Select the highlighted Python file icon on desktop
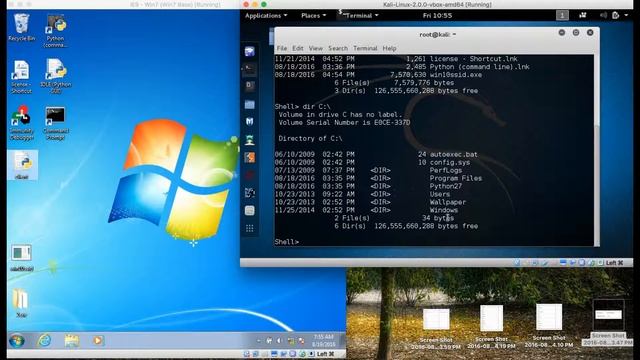 (x=23, y=165)
